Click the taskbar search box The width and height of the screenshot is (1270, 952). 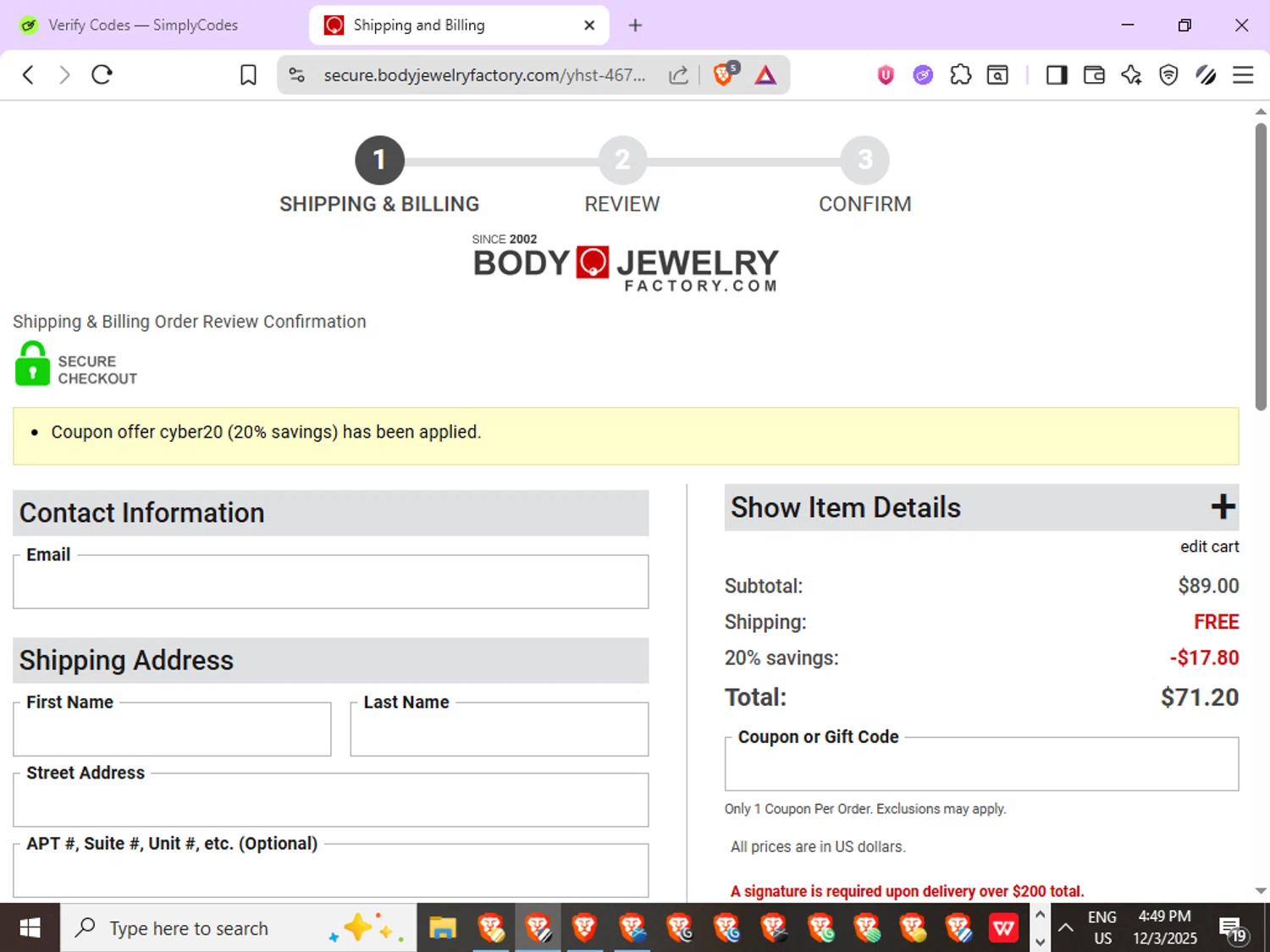coord(239,928)
